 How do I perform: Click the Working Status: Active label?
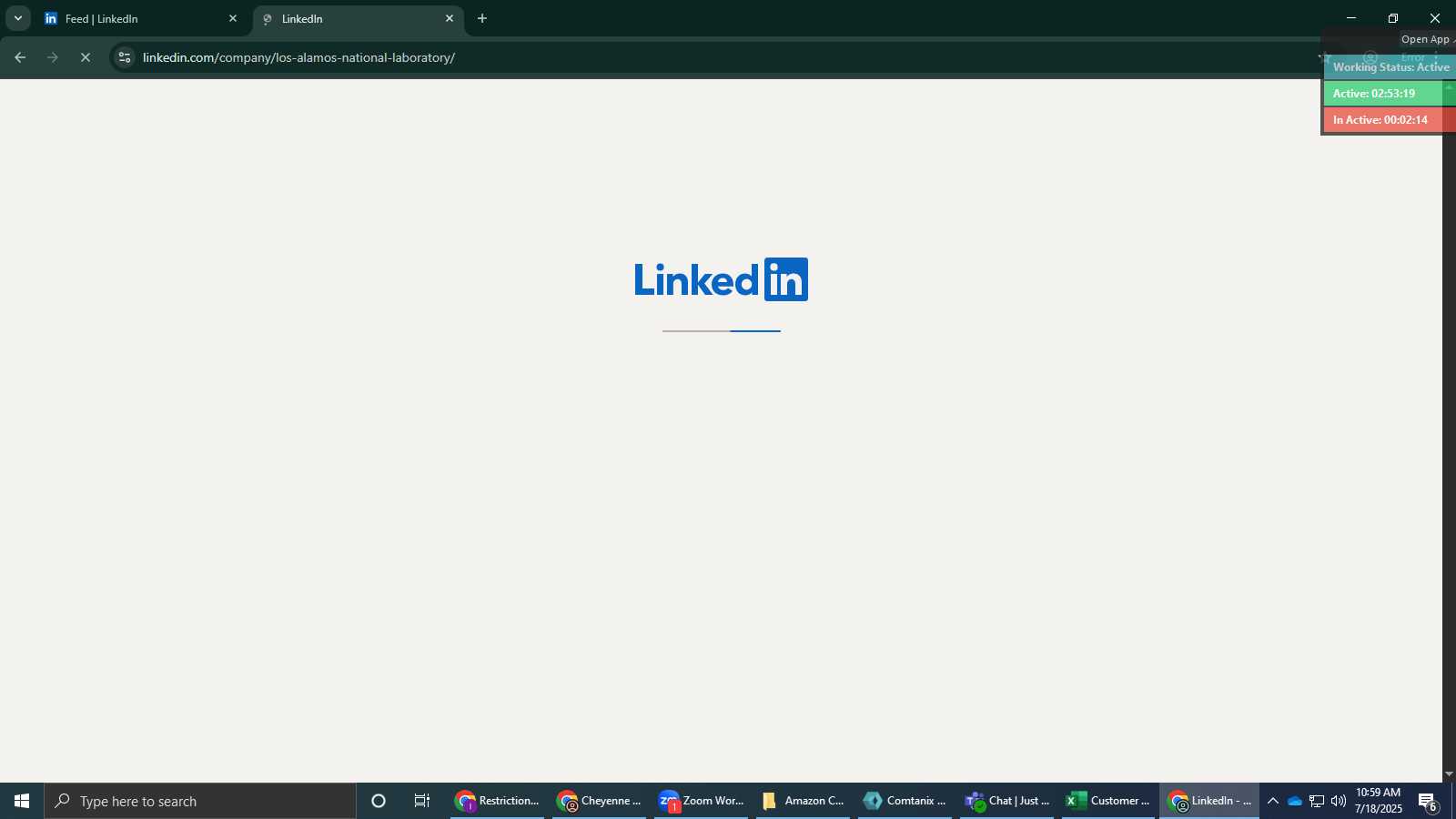1390,67
